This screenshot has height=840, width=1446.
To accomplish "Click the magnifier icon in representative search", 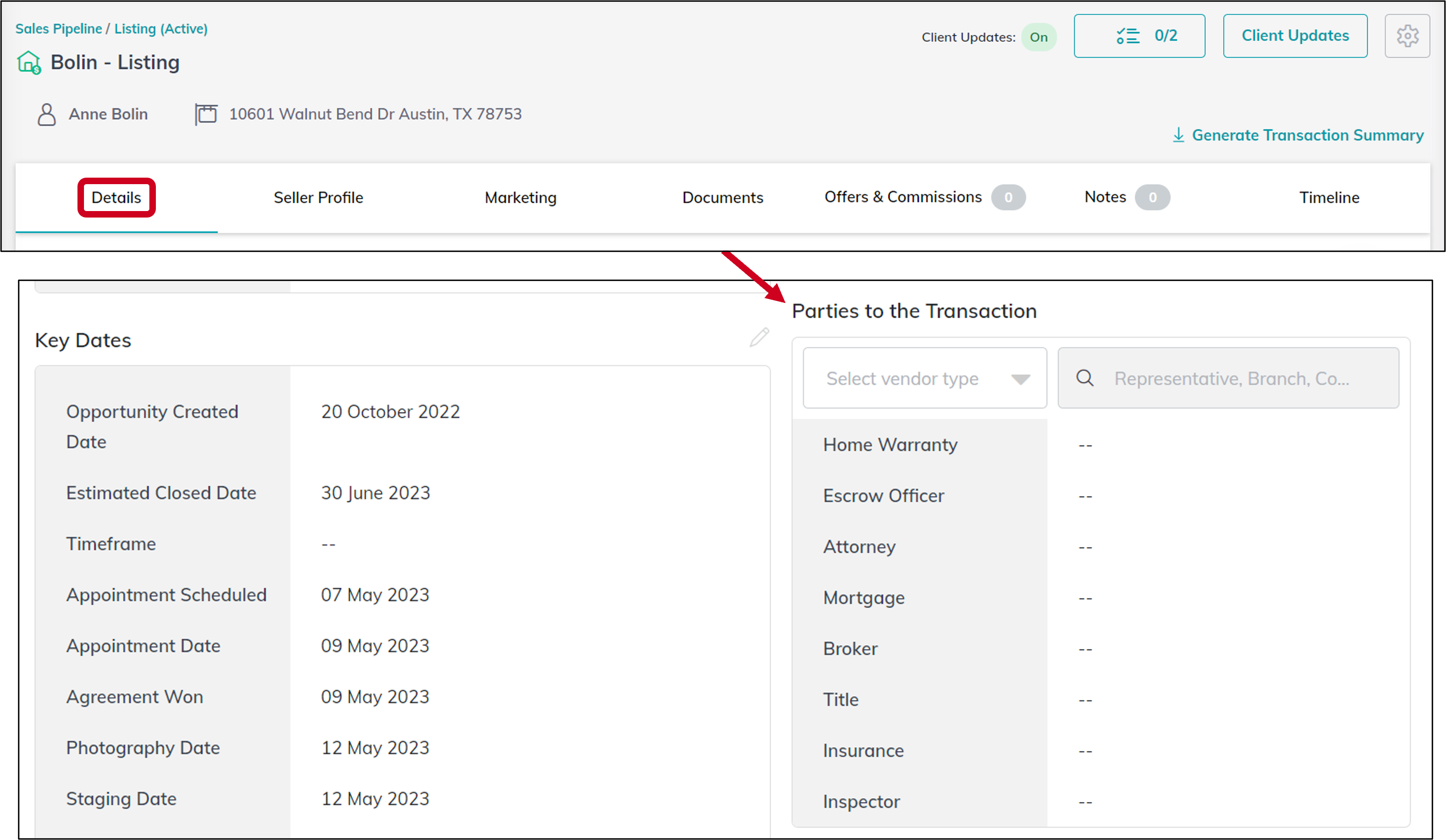I will 1085,378.
